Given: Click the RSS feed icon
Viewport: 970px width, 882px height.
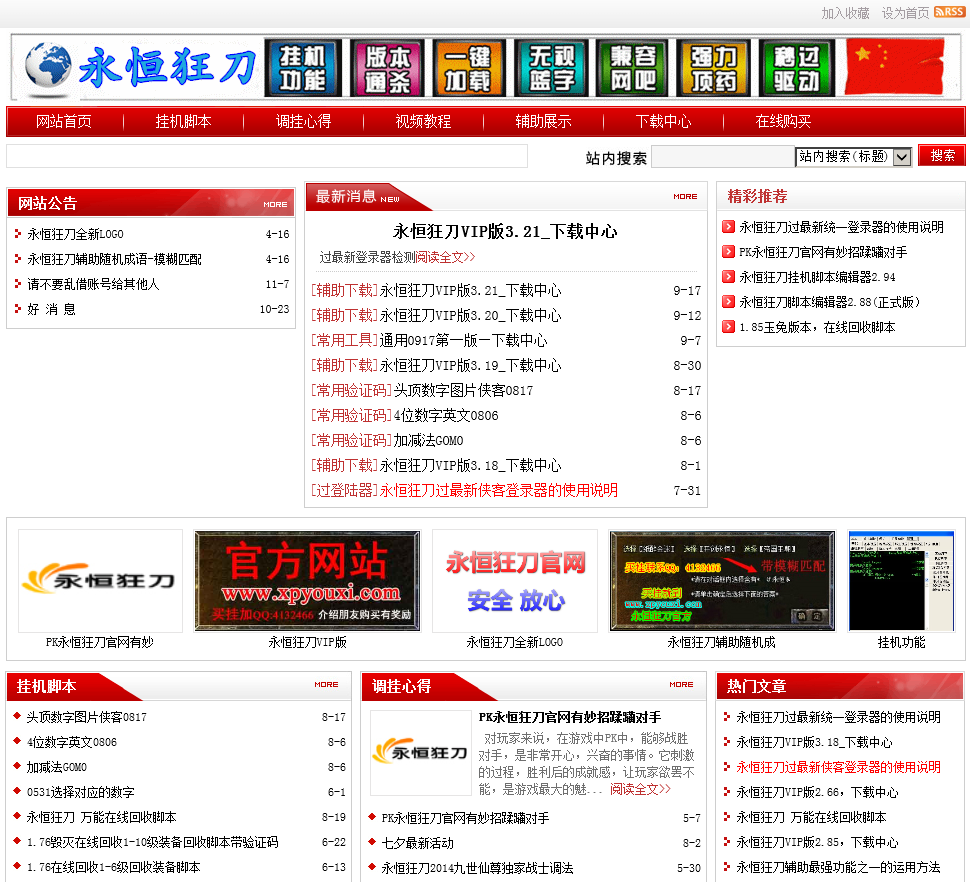Looking at the screenshot, I should tap(949, 12).
